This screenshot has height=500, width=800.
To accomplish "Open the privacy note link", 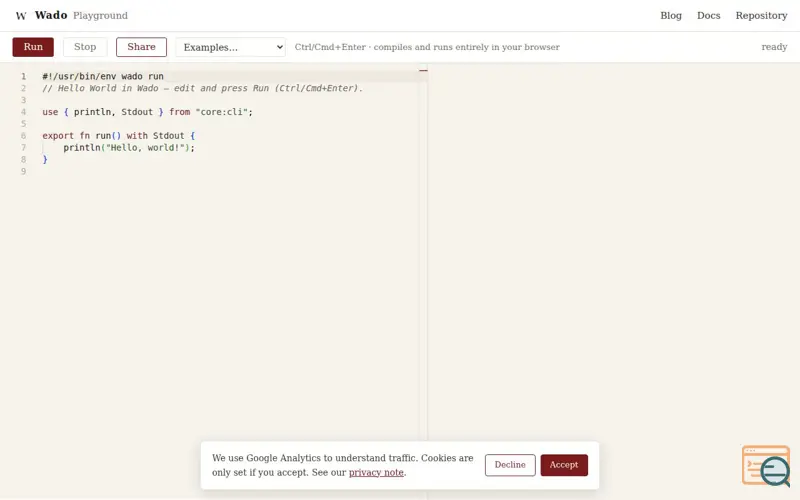I will coord(376,472).
